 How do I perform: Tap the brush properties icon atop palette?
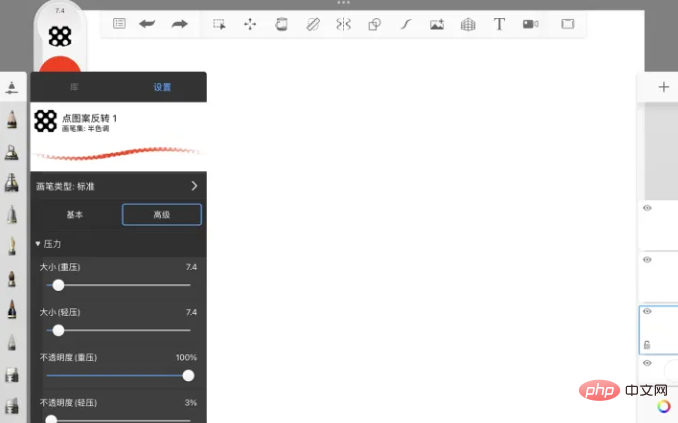tap(12, 87)
